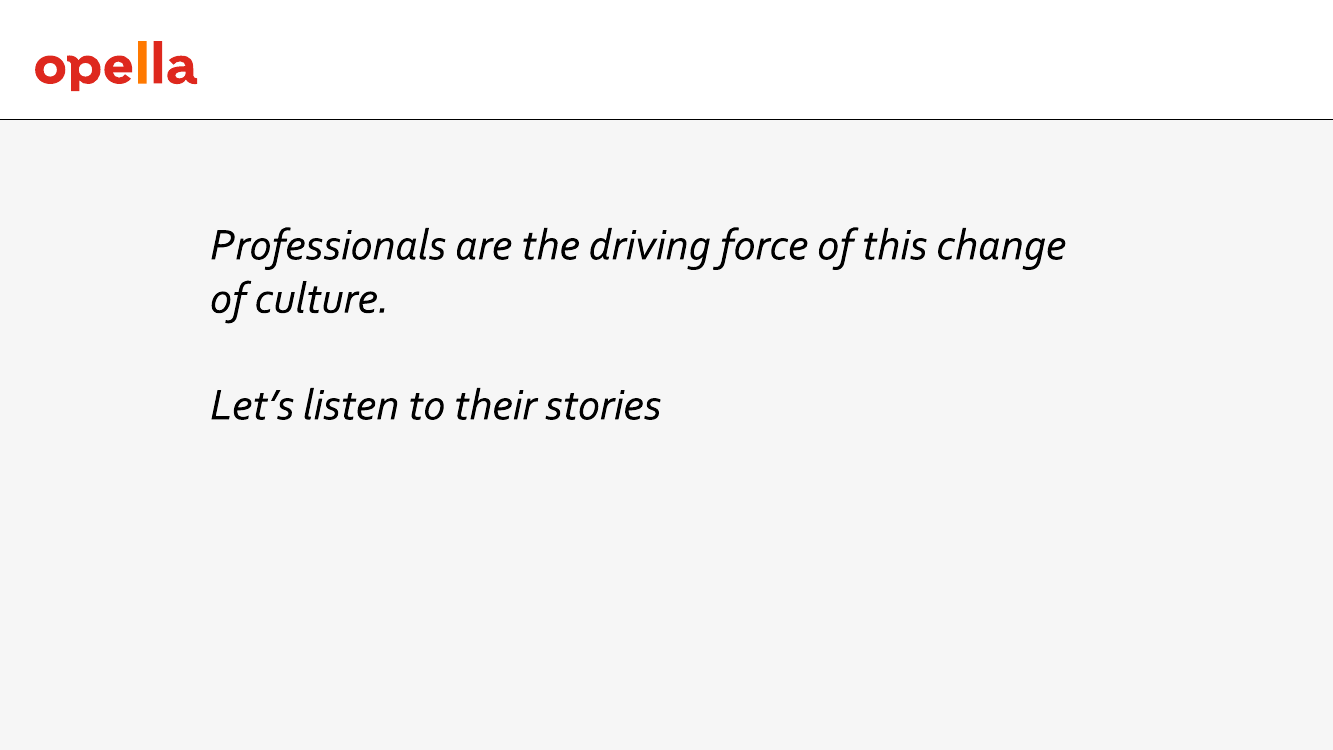Viewport: 1333px width, 750px height.
Task: Click the word "the" before driving
Action: (551, 246)
